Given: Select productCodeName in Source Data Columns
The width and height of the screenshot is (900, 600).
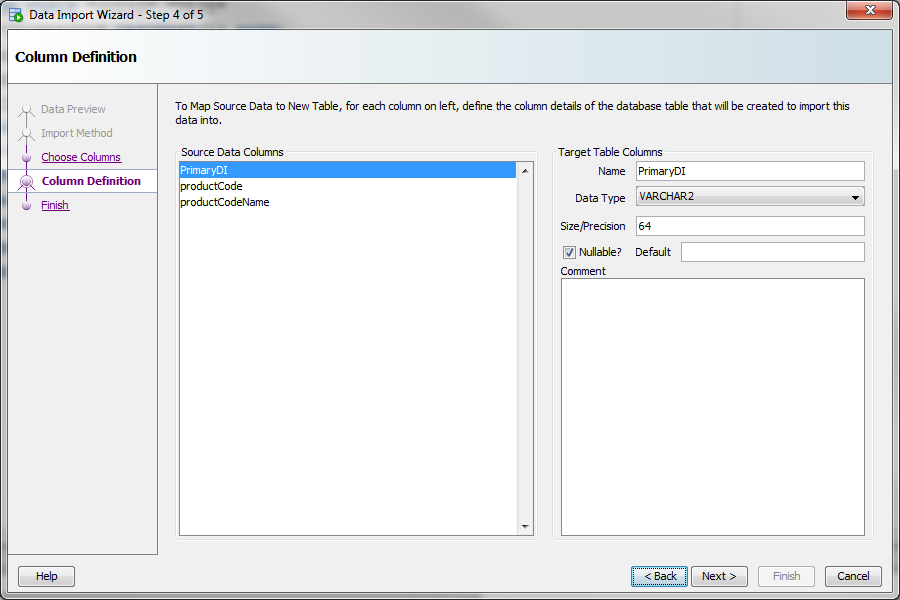Looking at the screenshot, I should click(x=348, y=202).
